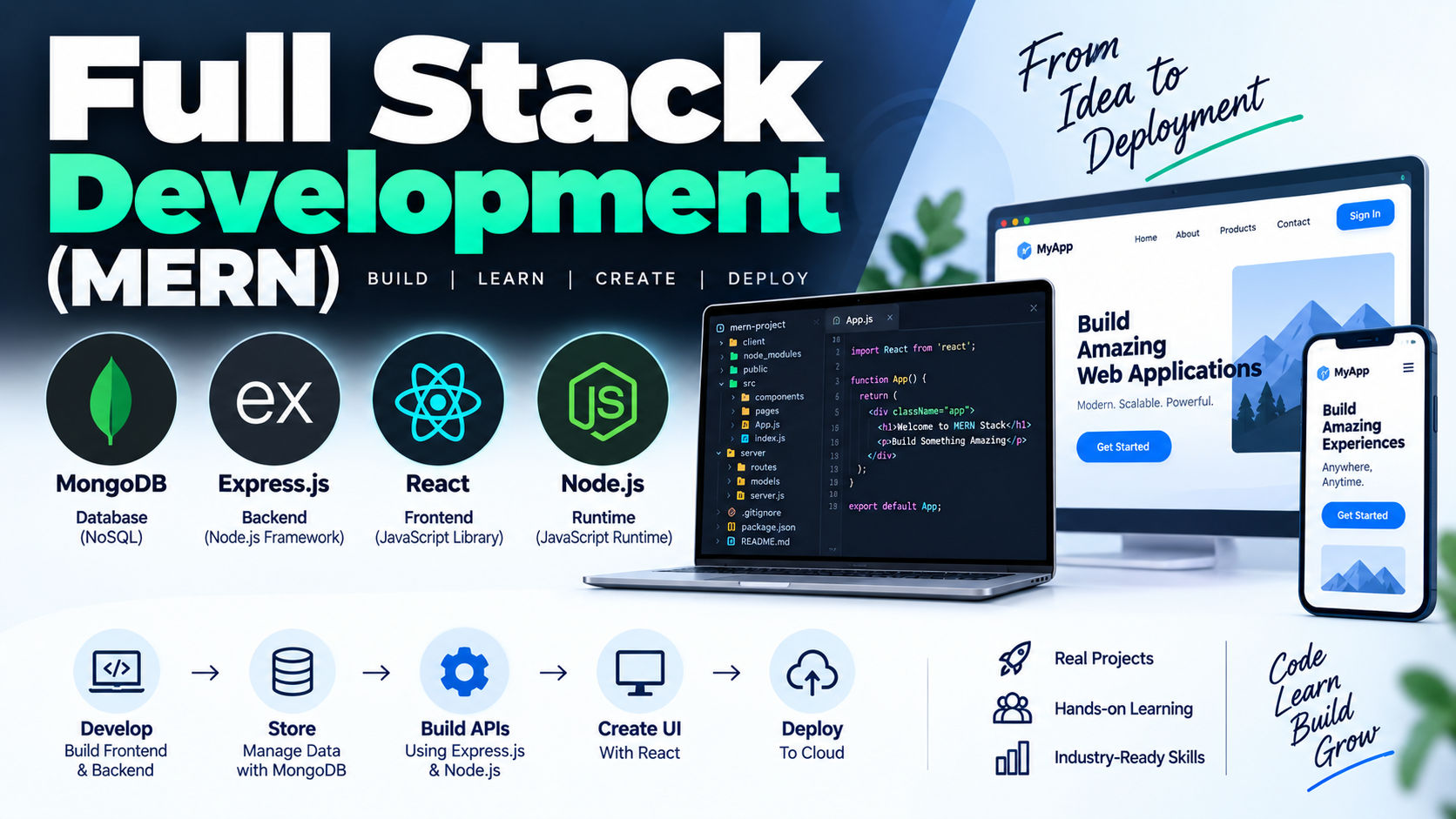This screenshot has height=819, width=1456.
Task: Tap Get Started on the phone screen
Action: tap(1363, 515)
